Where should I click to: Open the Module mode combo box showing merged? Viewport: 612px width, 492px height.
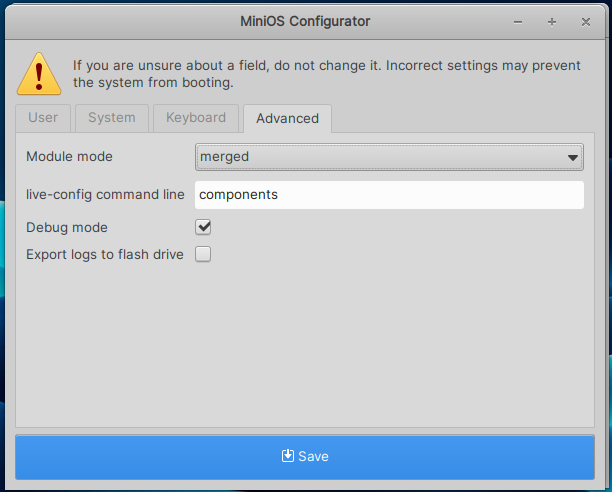(x=380, y=157)
